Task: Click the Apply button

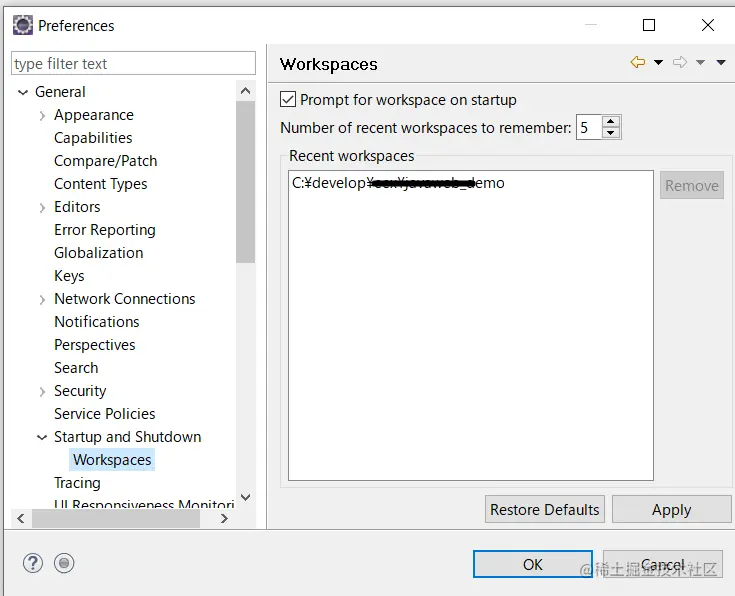Action: click(671, 509)
